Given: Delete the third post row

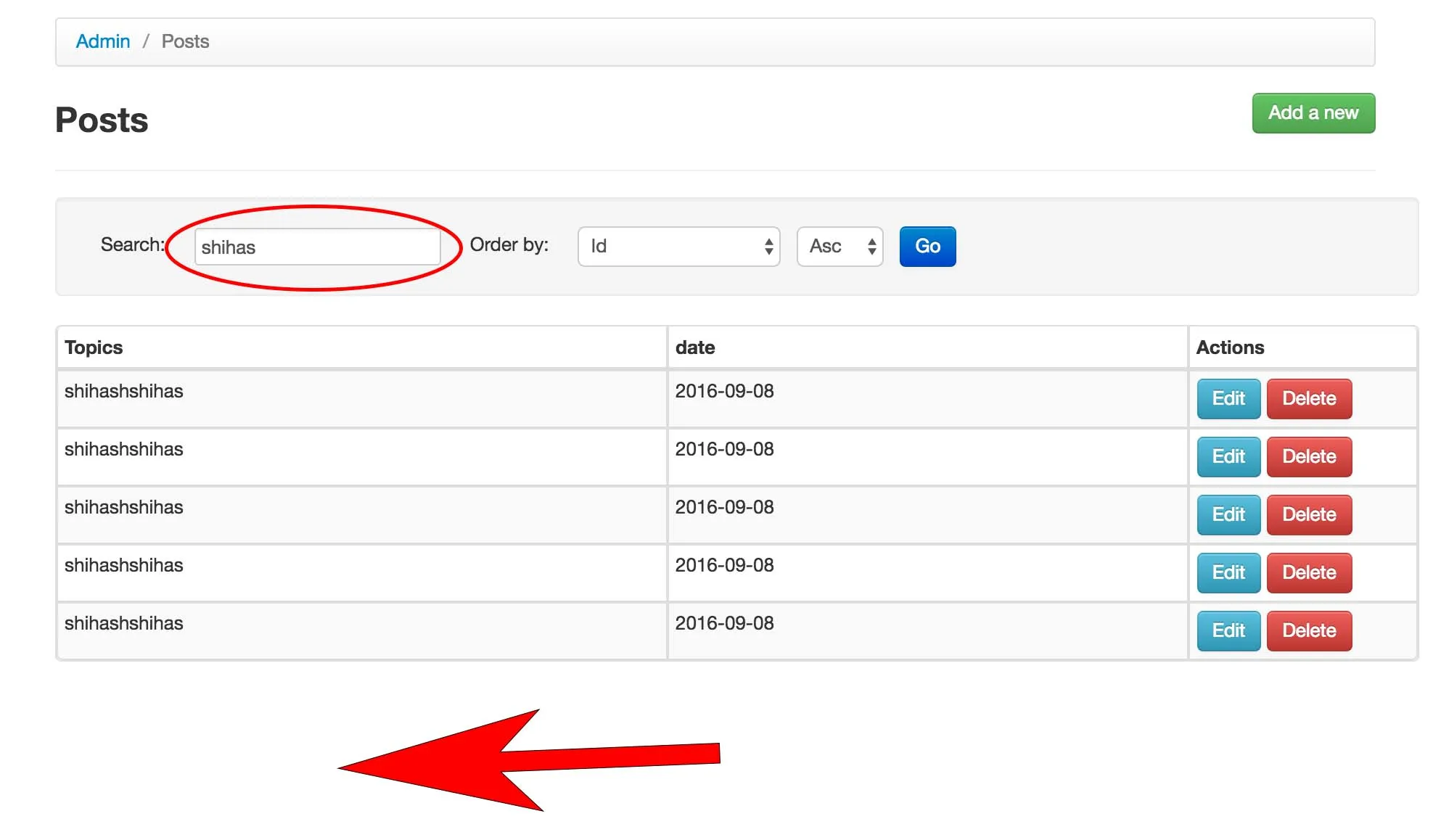Looking at the screenshot, I should [1308, 514].
